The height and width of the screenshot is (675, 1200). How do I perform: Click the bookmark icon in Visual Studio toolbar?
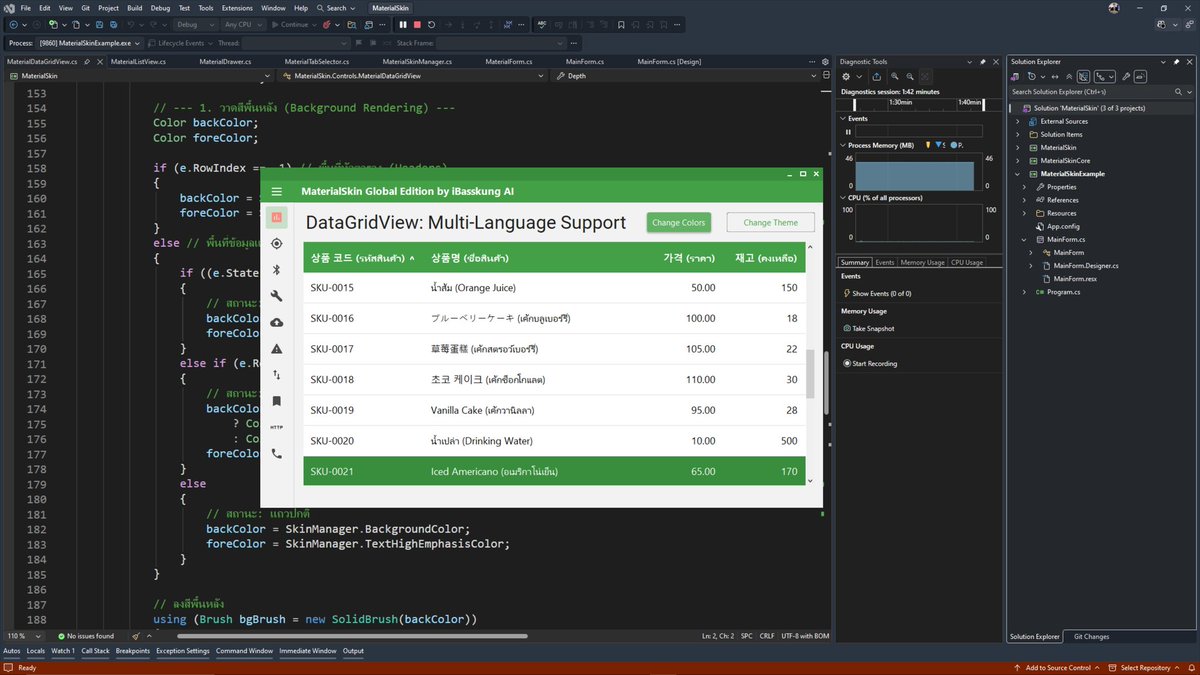(x=620, y=24)
